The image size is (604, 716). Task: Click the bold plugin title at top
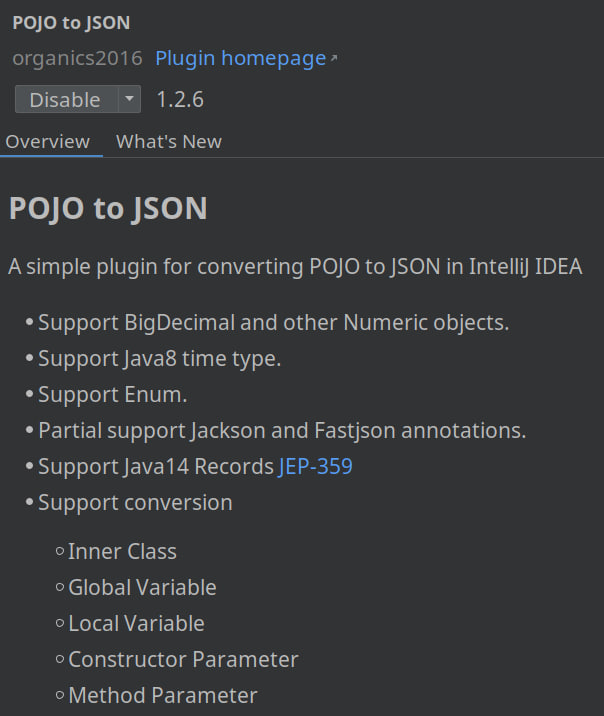coord(71,22)
